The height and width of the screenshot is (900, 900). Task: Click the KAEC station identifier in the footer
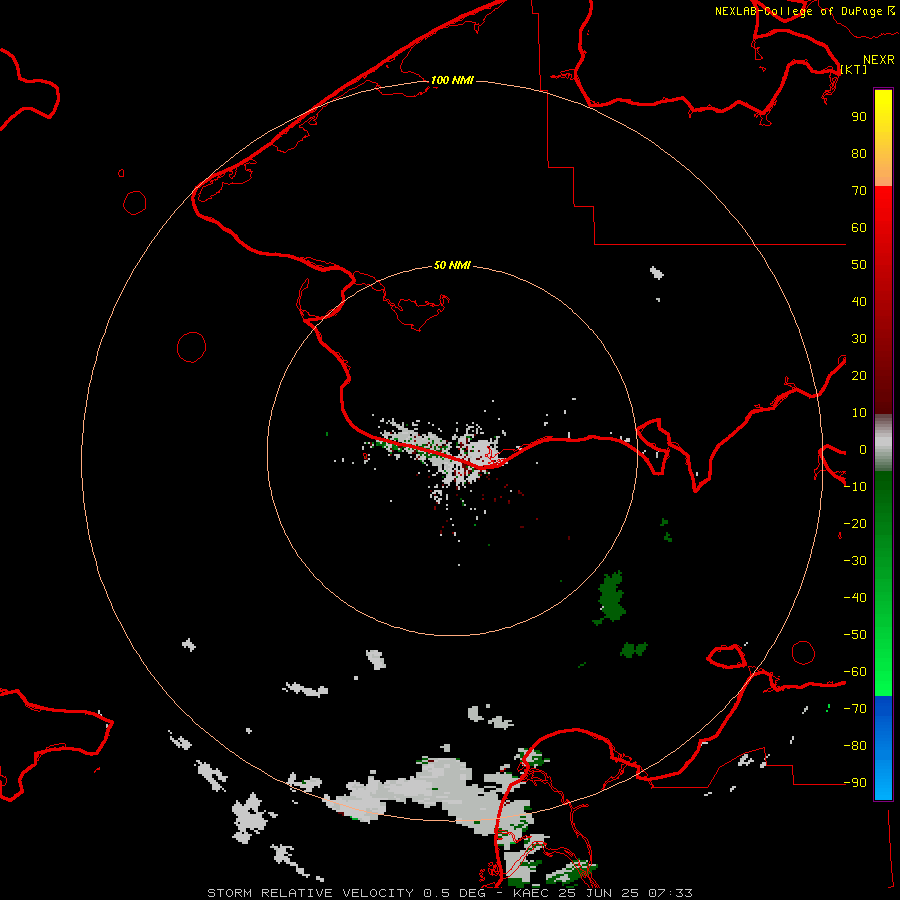(532, 893)
